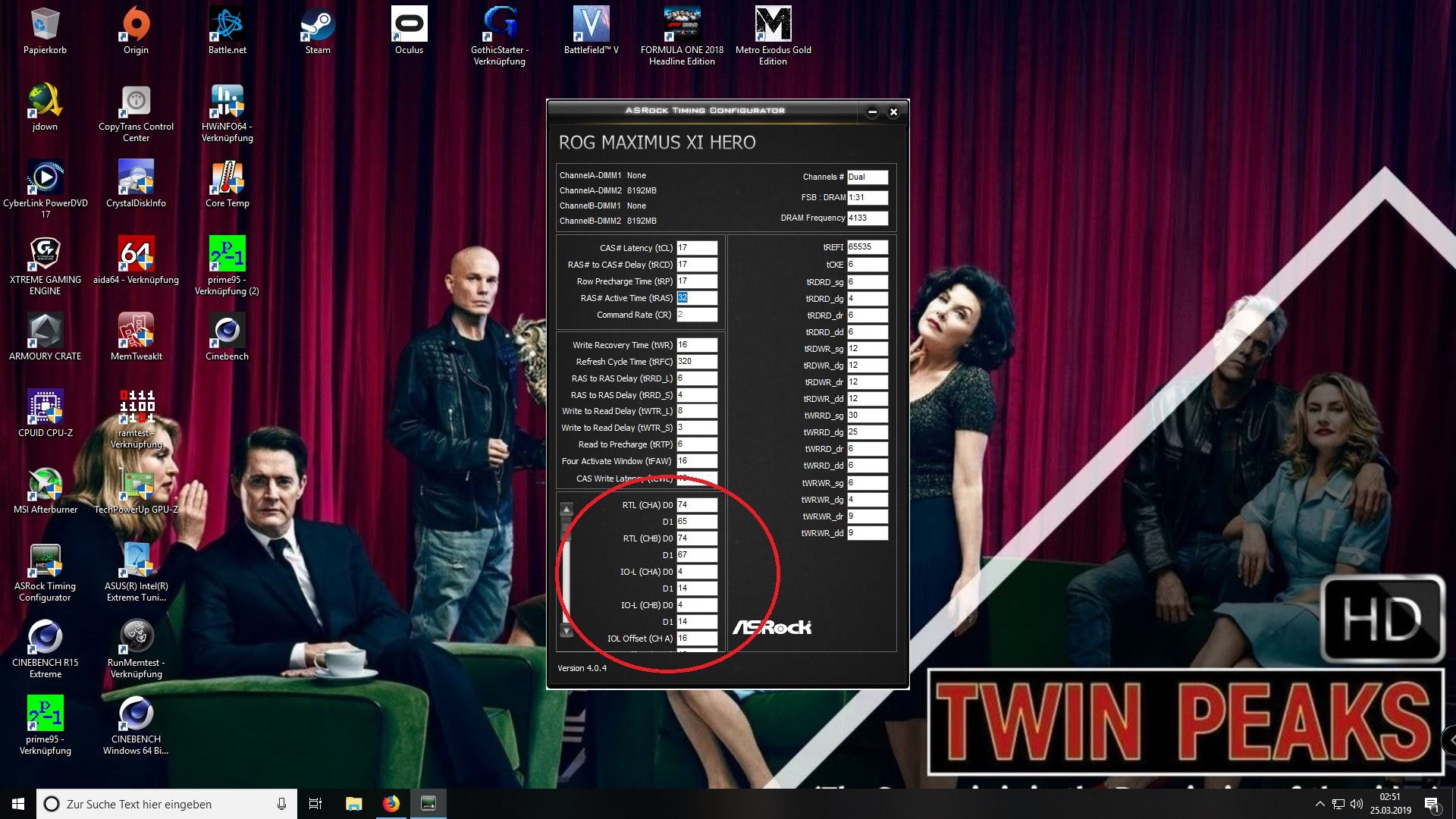Launch ARMOURY CRATE desktop icon
Image resolution: width=1456 pixels, height=819 pixels.
click(x=45, y=337)
